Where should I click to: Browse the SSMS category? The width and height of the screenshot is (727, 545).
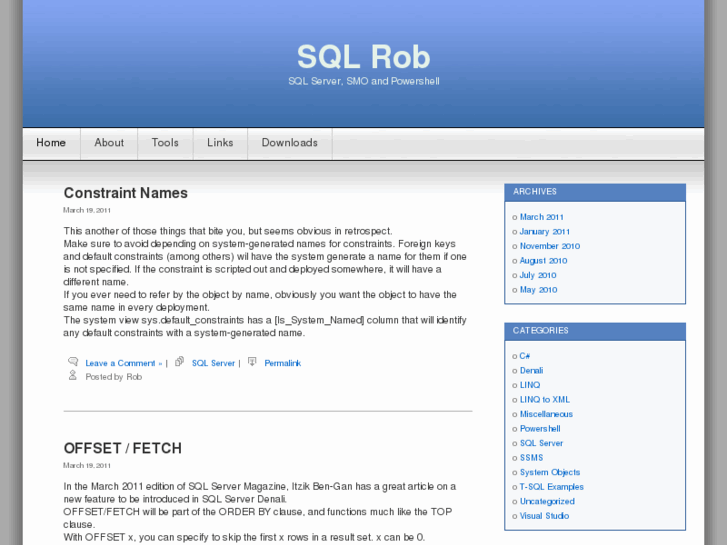[x=531, y=458]
